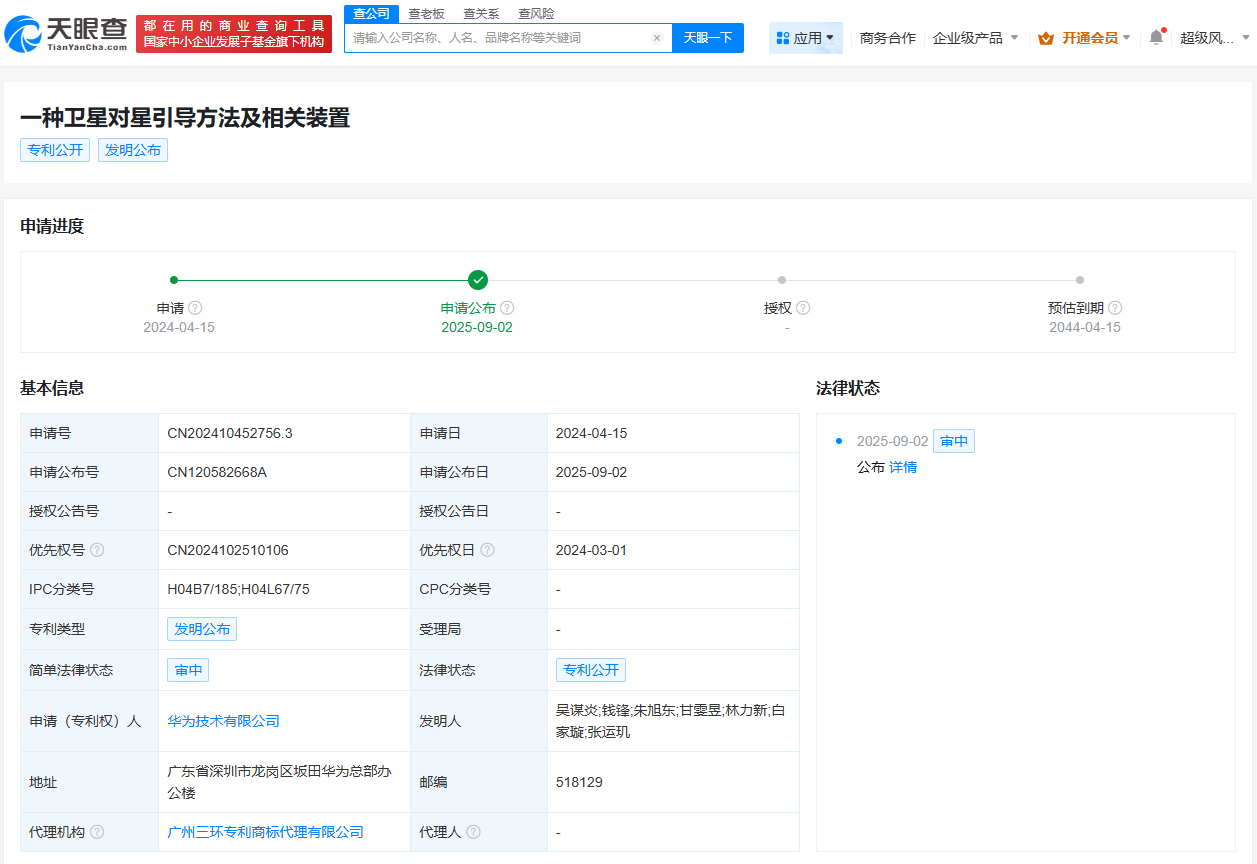Clear the search box via the X icon

point(656,37)
